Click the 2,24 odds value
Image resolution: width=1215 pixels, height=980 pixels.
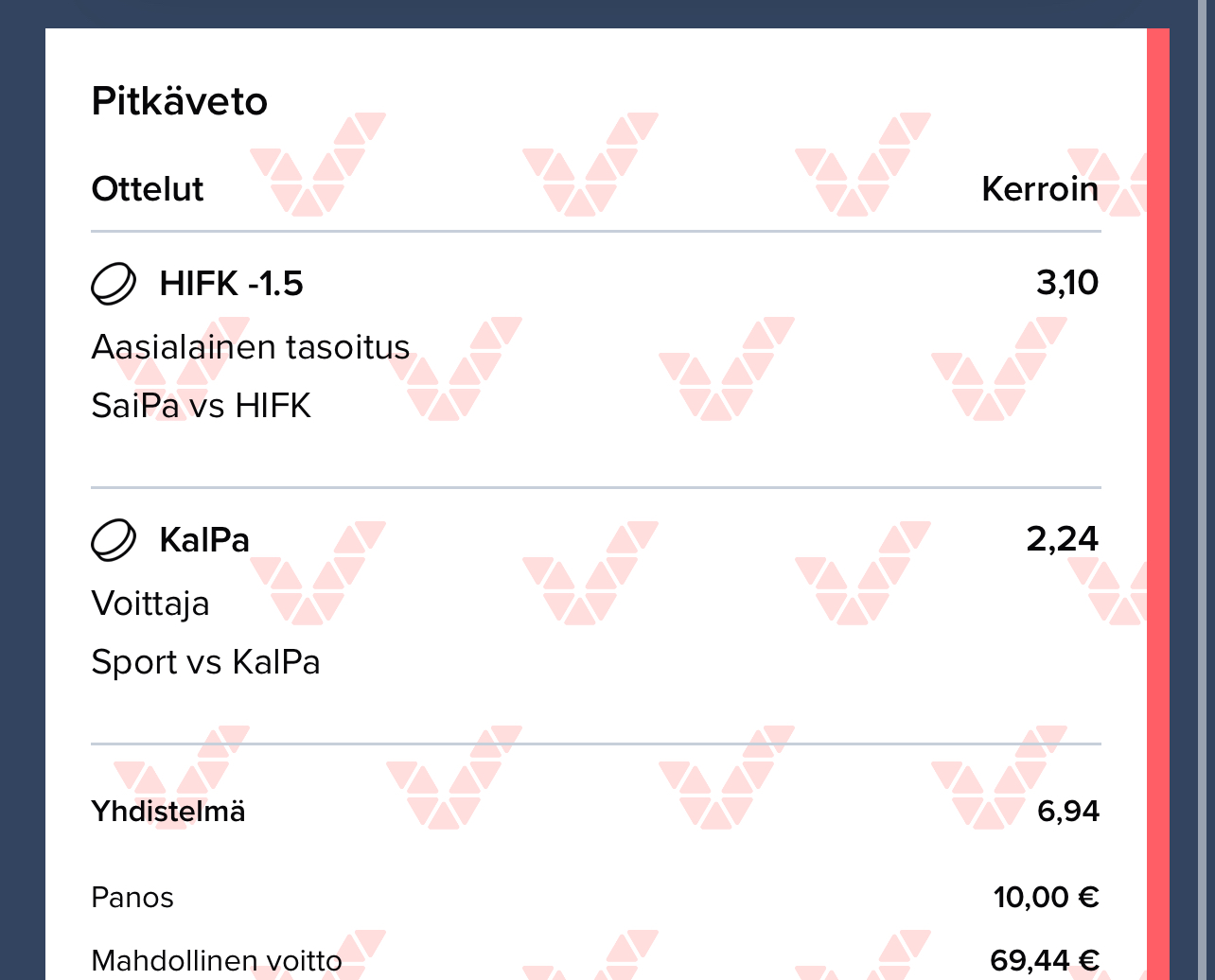click(1063, 539)
